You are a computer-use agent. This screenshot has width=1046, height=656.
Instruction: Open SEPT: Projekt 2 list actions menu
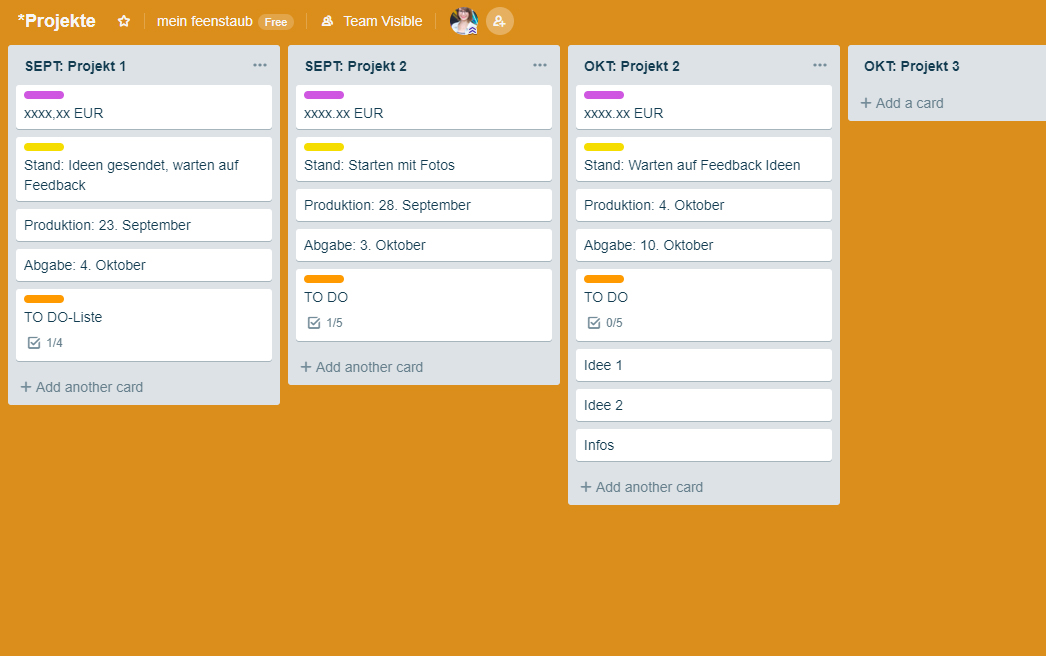click(540, 66)
